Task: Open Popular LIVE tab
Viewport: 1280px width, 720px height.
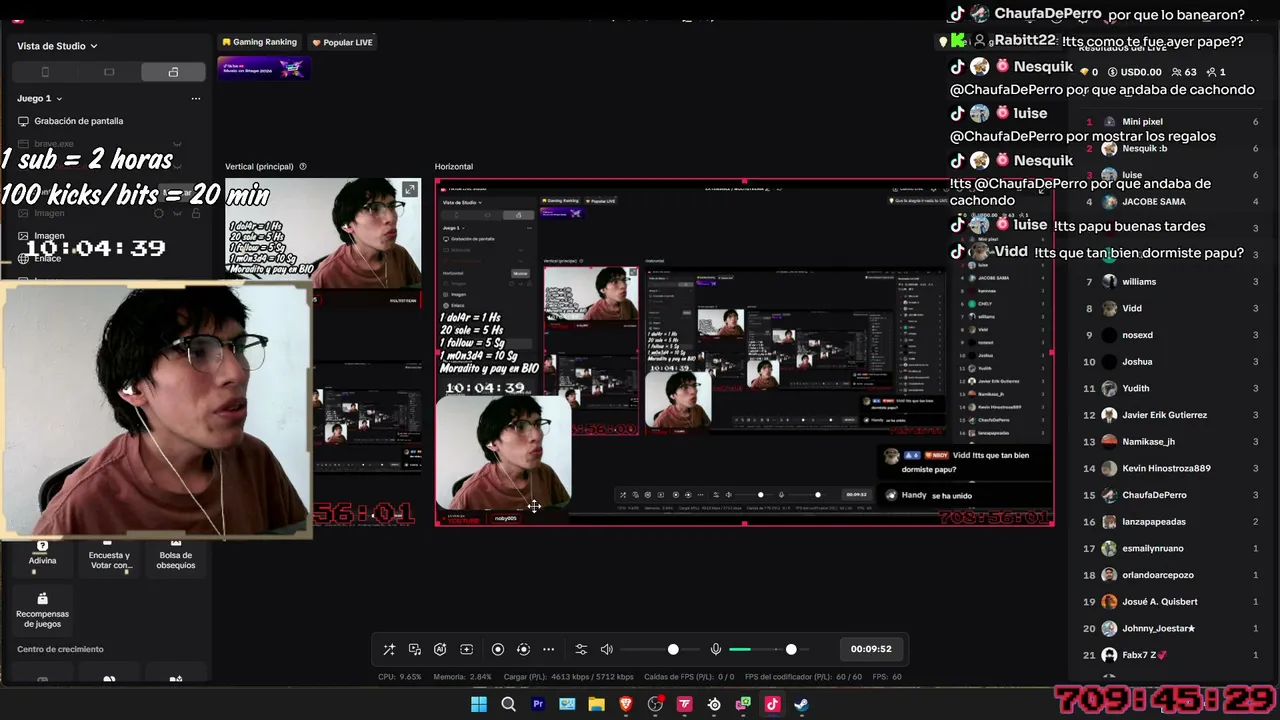Action: coord(343,42)
